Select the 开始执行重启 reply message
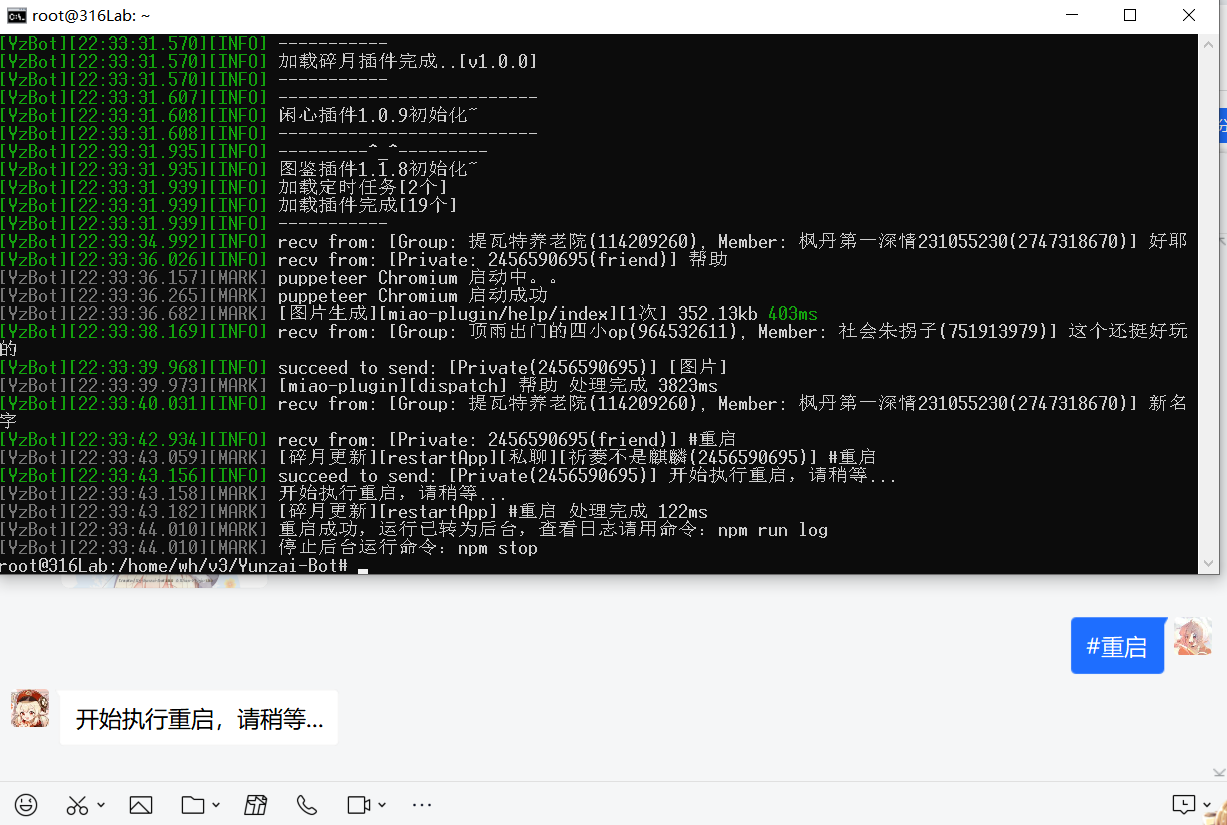 pos(198,716)
